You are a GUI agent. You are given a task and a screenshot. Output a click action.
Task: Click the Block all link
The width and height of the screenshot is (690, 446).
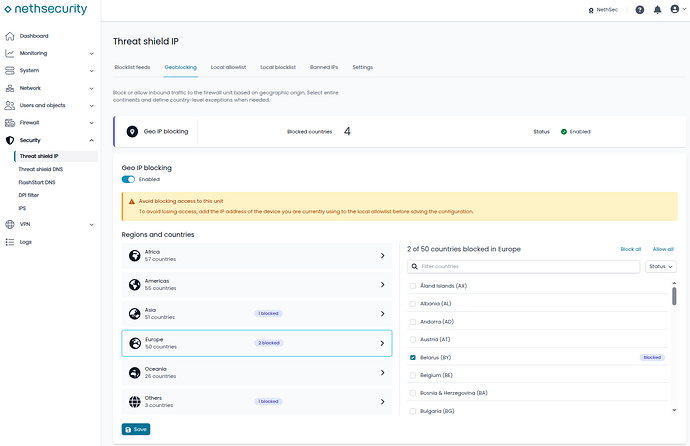point(631,249)
